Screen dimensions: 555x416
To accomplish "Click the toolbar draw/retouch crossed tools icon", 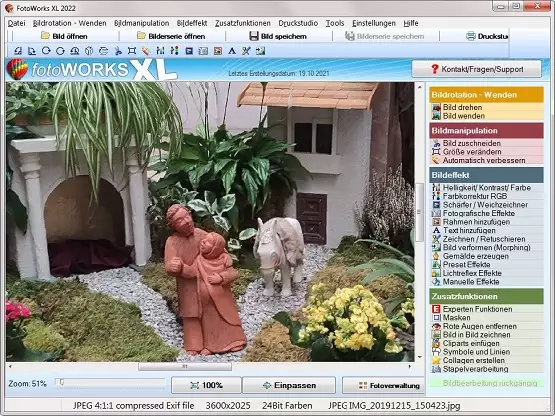I will coord(246,51).
